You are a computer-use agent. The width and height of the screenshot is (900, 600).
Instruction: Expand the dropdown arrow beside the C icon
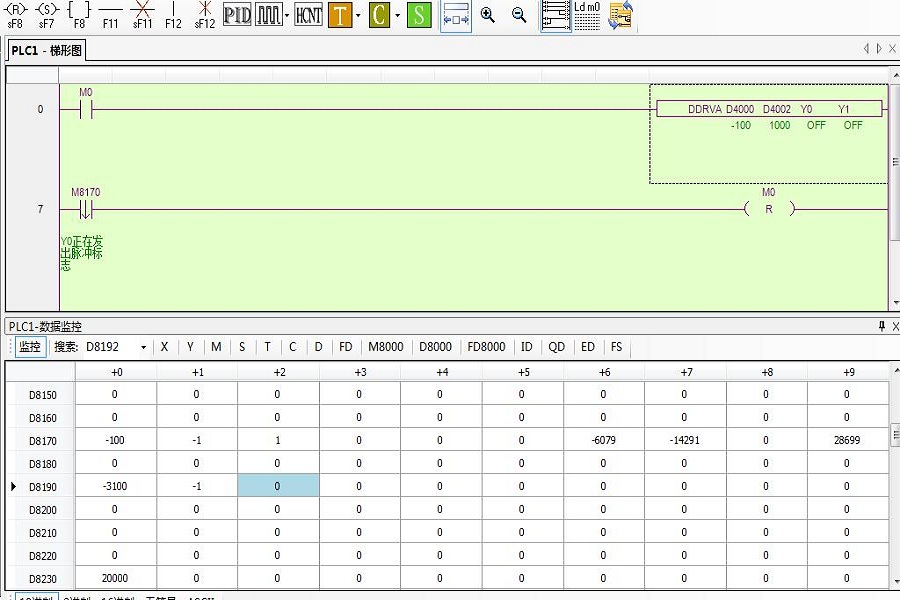click(x=397, y=15)
